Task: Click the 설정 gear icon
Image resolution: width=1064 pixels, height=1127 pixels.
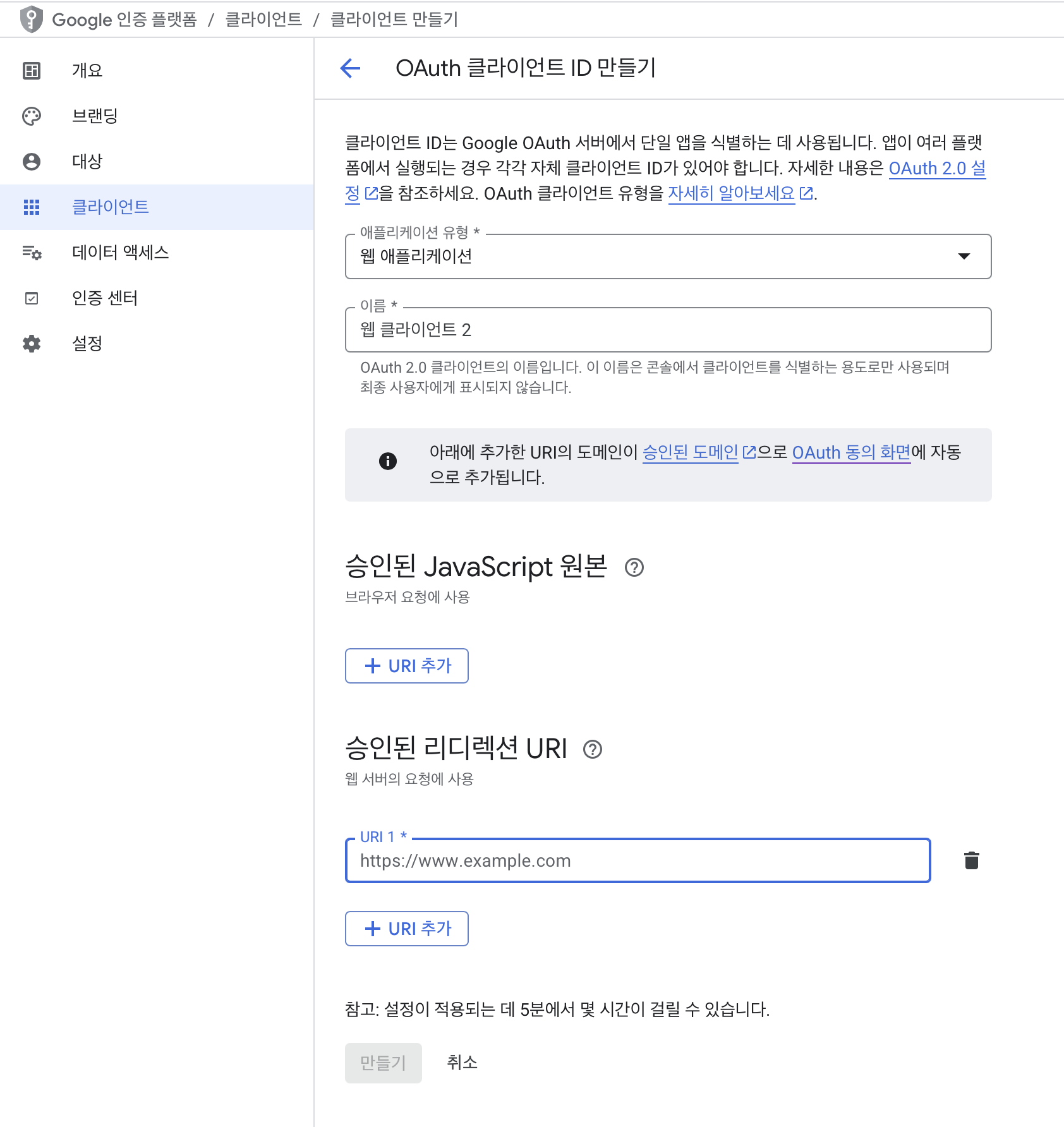Action: tap(32, 344)
